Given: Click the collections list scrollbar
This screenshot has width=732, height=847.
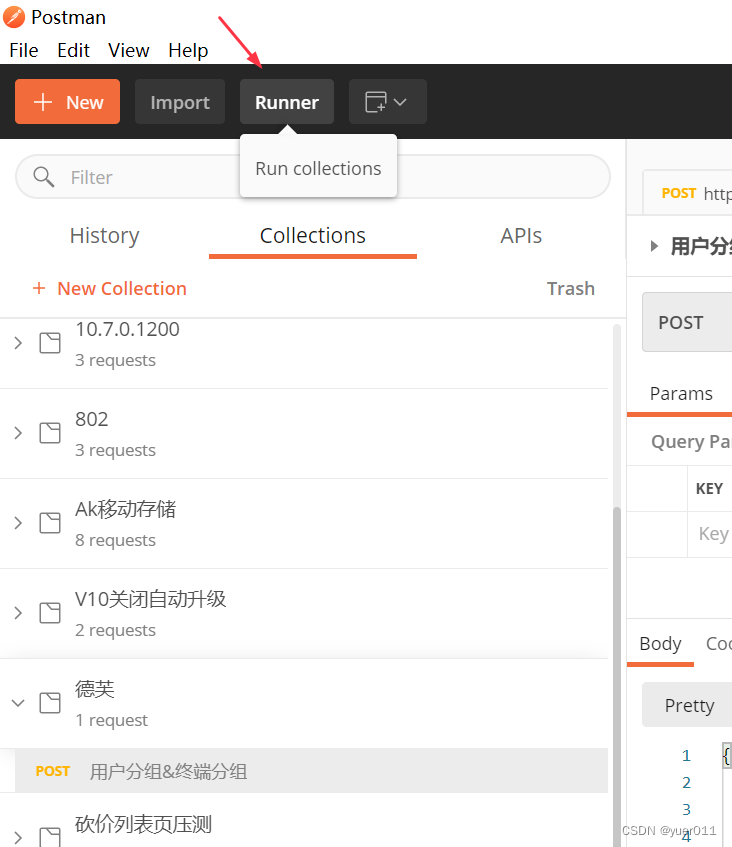Looking at the screenshot, I should 616,675.
